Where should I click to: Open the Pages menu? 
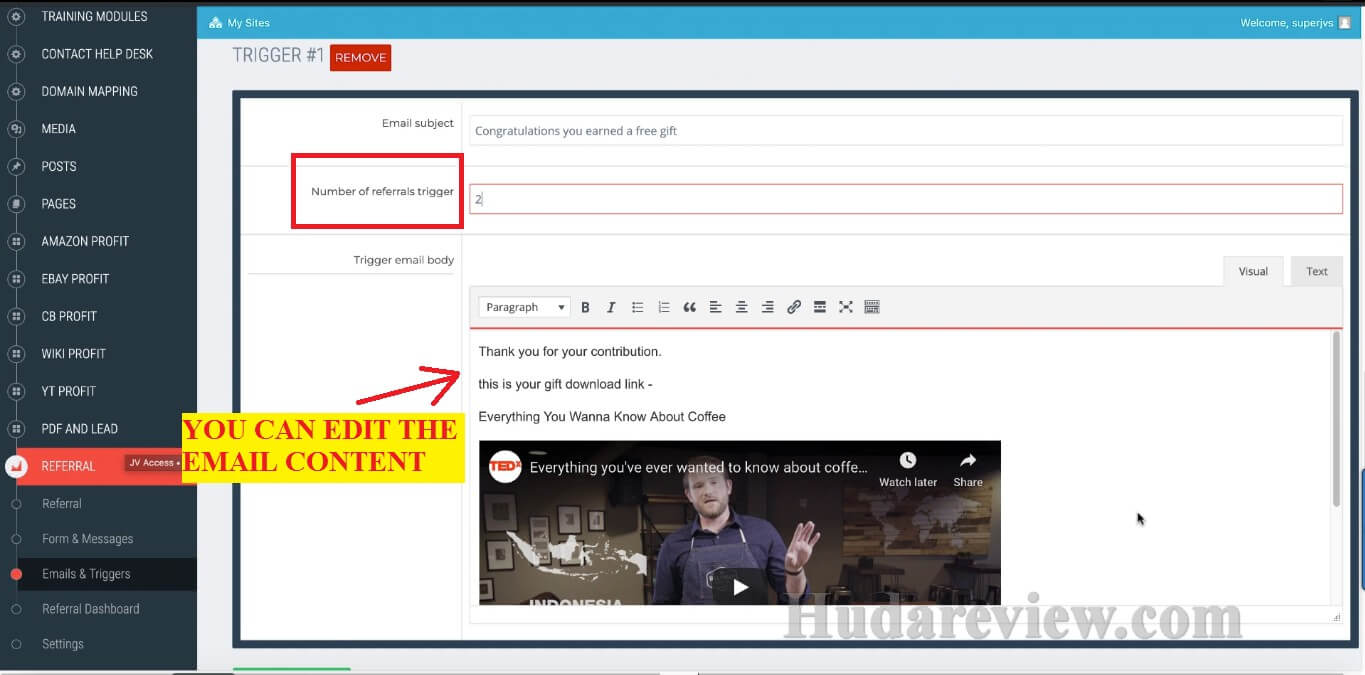pos(59,204)
